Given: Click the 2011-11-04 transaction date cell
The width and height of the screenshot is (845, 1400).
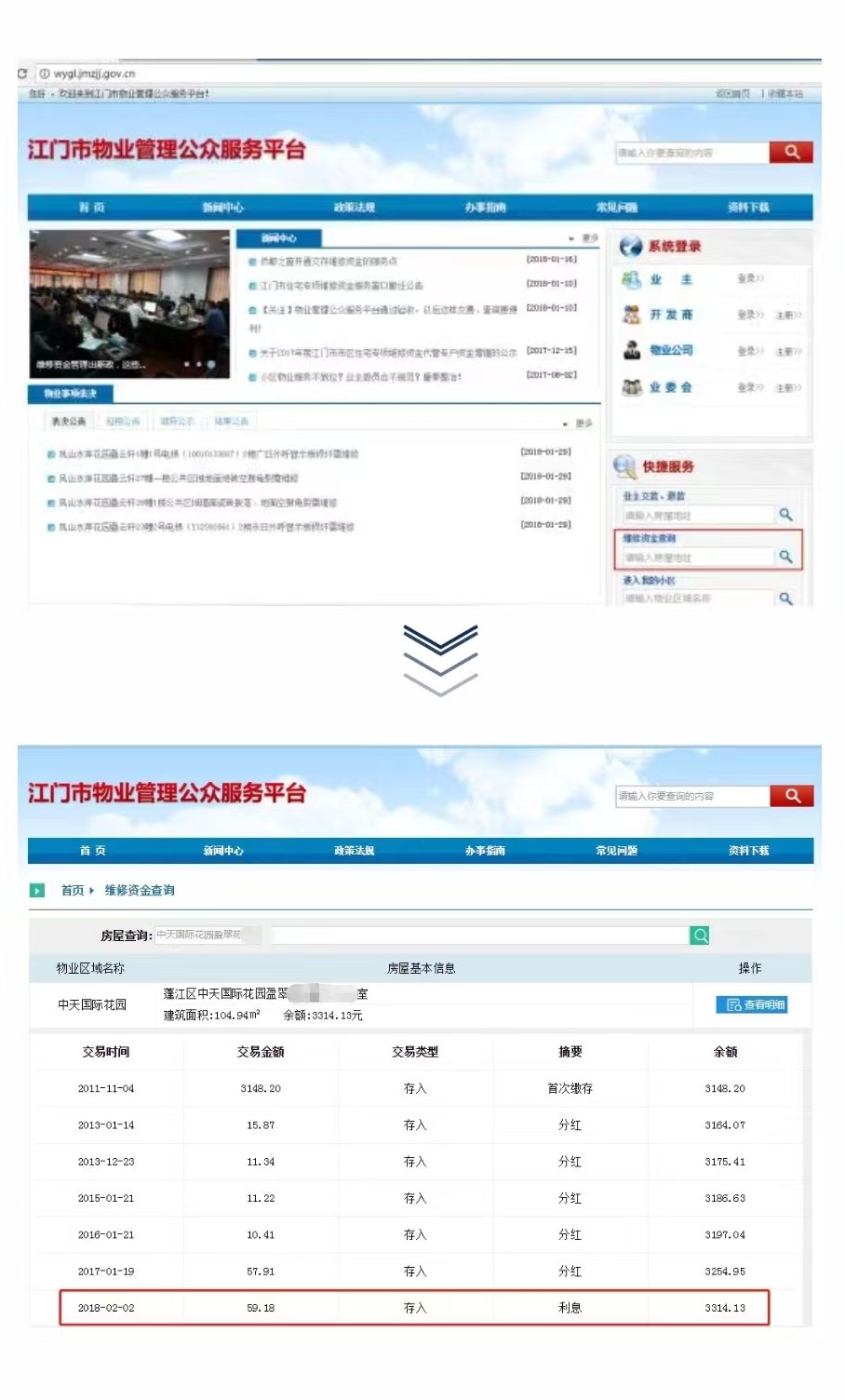Looking at the screenshot, I should point(106,1088).
